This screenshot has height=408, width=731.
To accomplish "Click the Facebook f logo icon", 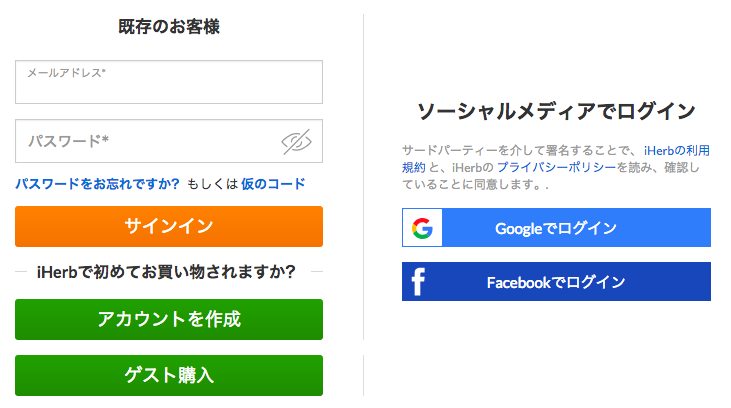I will [418, 282].
